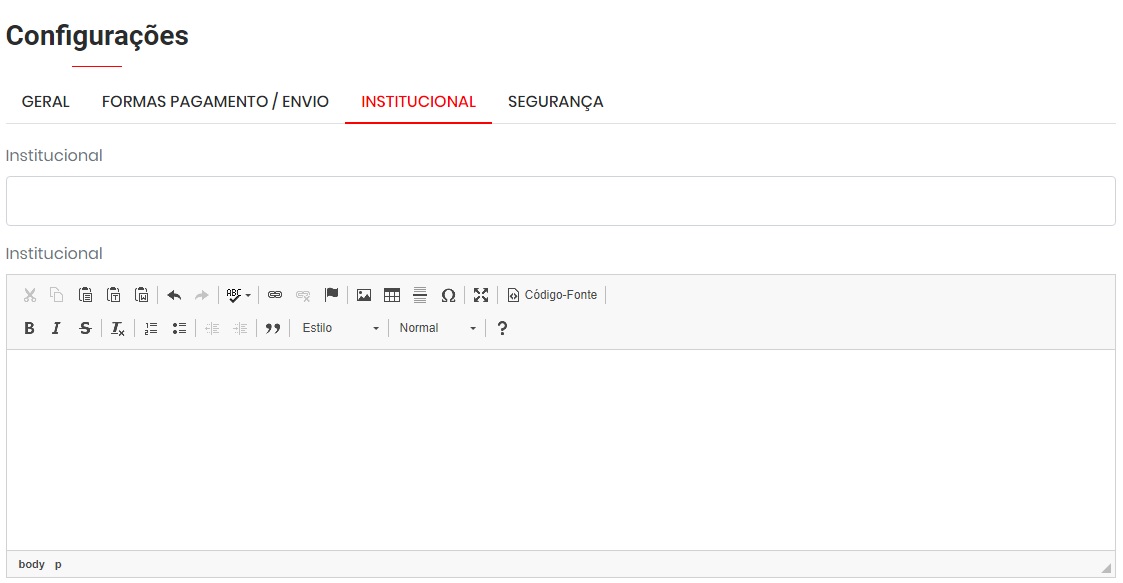Expand the Normal paragraph format dropdown

point(437,328)
